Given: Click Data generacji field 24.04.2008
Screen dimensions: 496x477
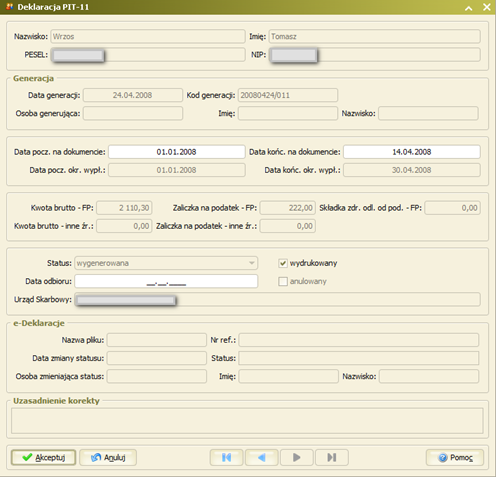Looking at the screenshot, I should click(133, 95).
